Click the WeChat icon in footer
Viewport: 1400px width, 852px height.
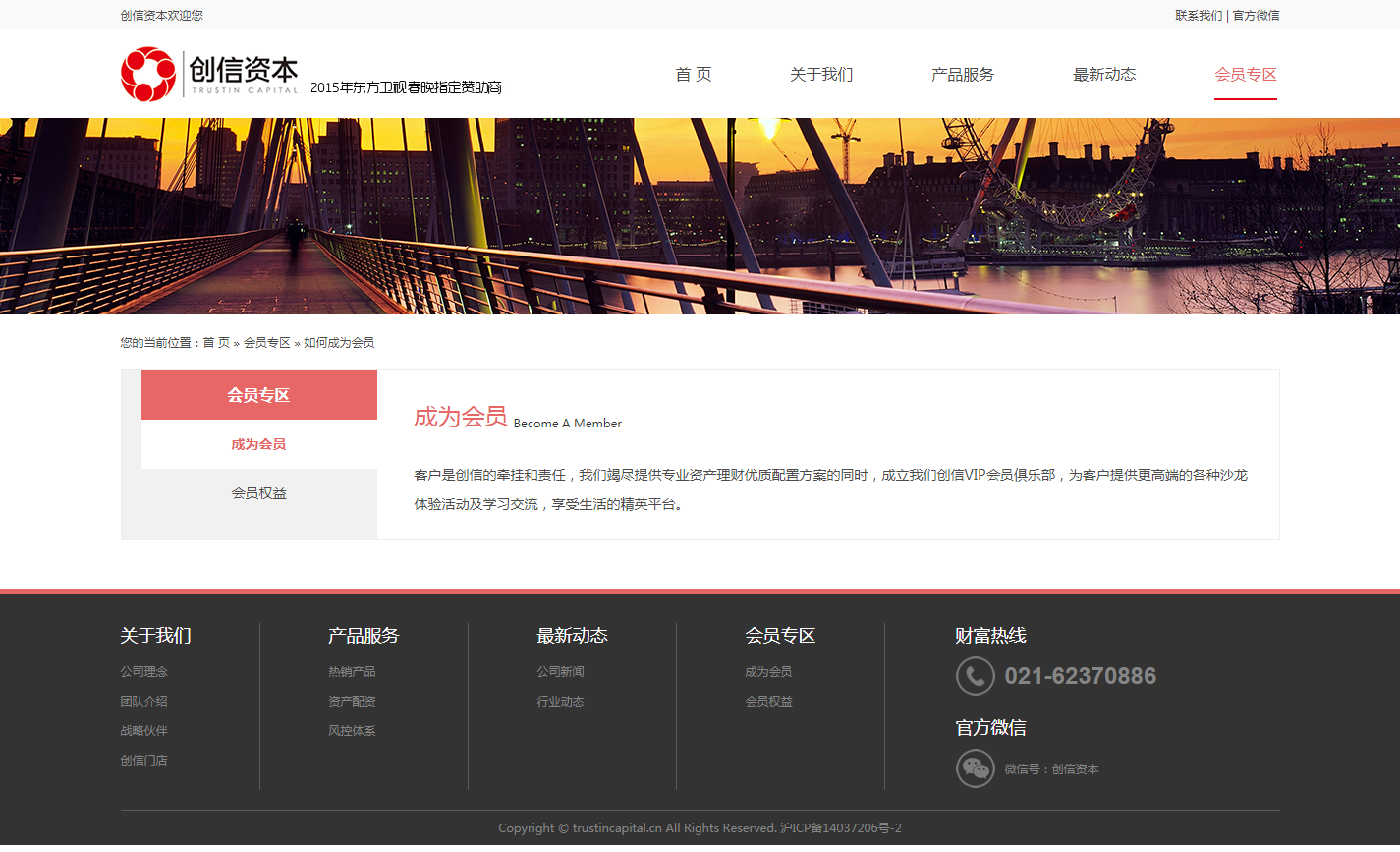point(975,768)
